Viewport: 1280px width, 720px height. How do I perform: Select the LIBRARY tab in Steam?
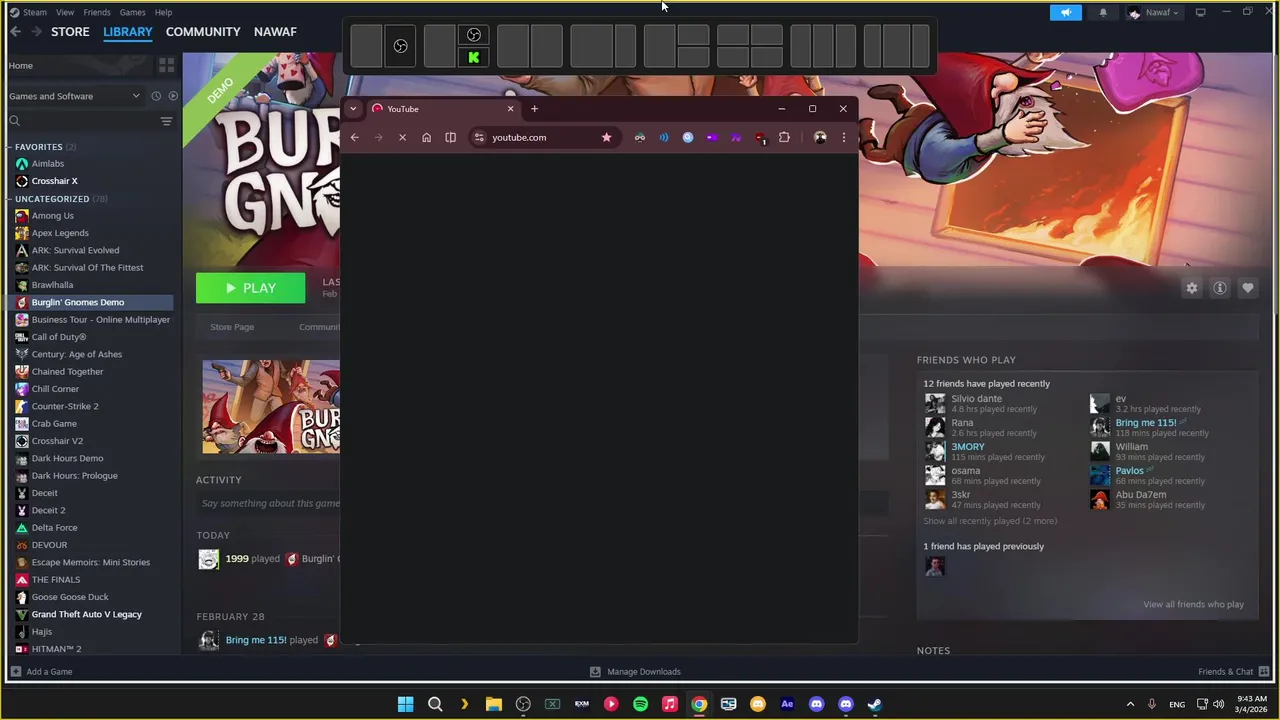tap(128, 32)
